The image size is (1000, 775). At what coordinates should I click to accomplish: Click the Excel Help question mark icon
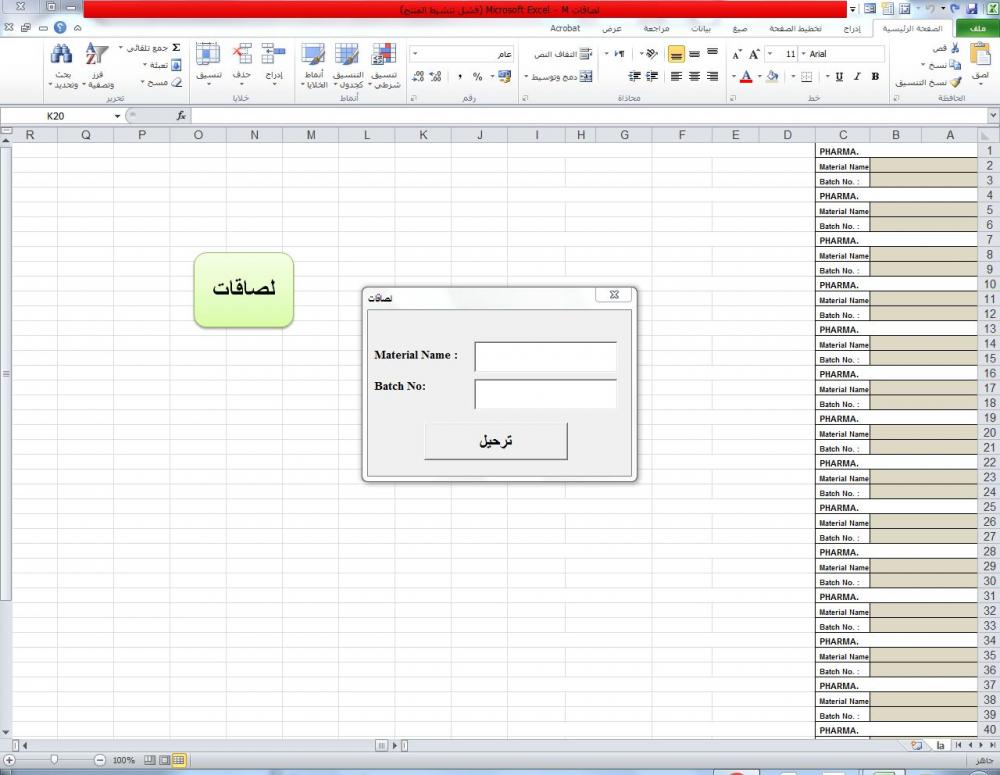[x=60, y=27]
